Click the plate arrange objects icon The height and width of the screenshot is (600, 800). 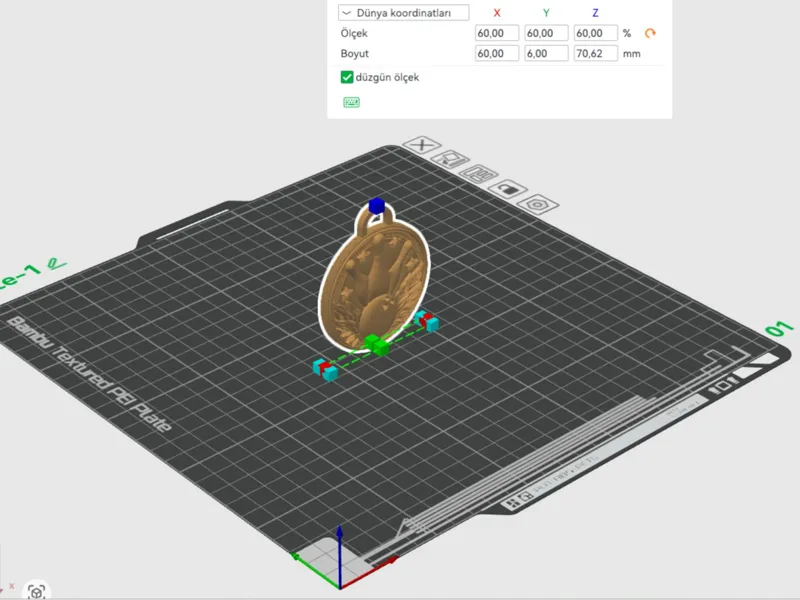coord(479,174)
